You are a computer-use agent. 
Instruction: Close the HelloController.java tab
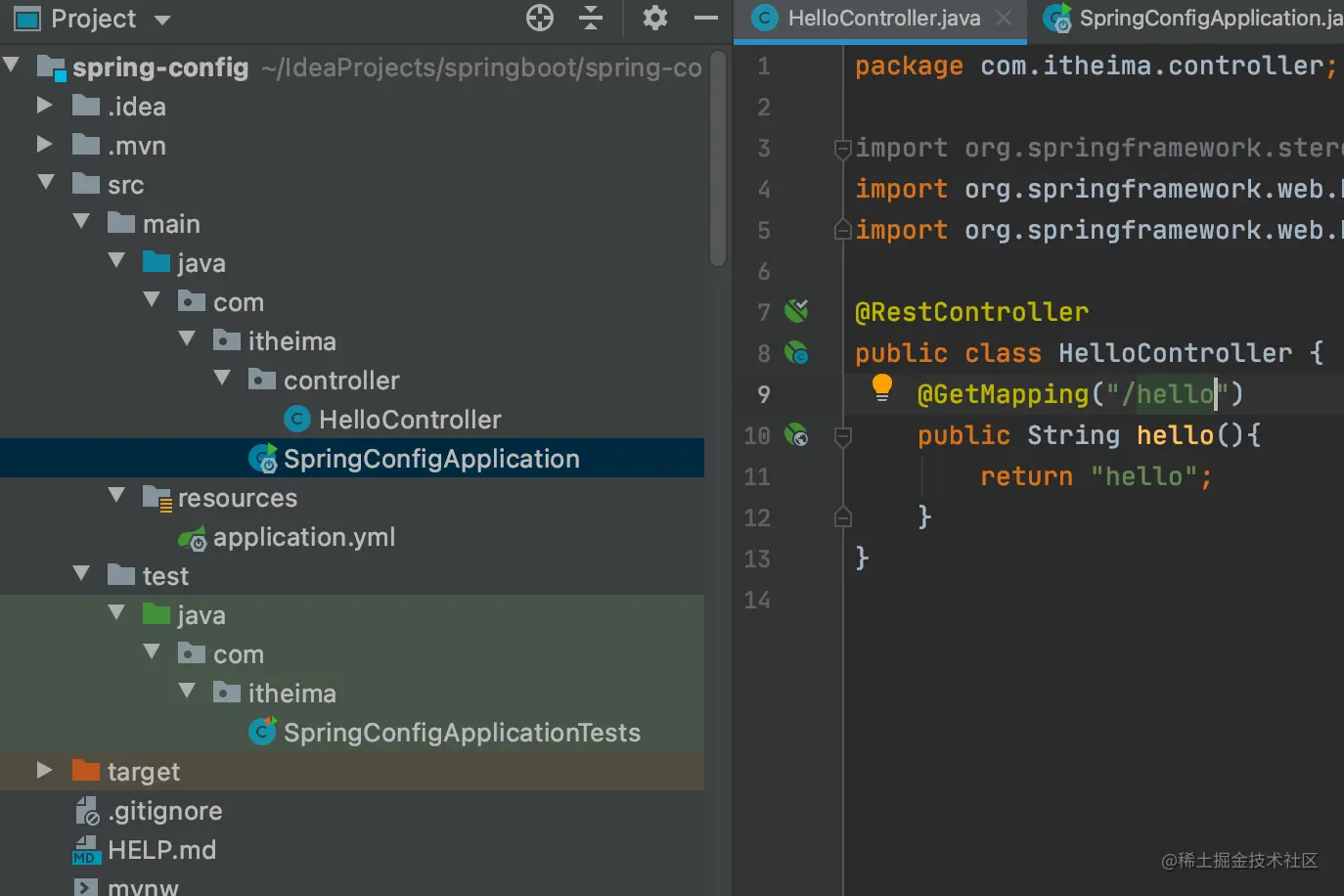[x=1004, y=18]
